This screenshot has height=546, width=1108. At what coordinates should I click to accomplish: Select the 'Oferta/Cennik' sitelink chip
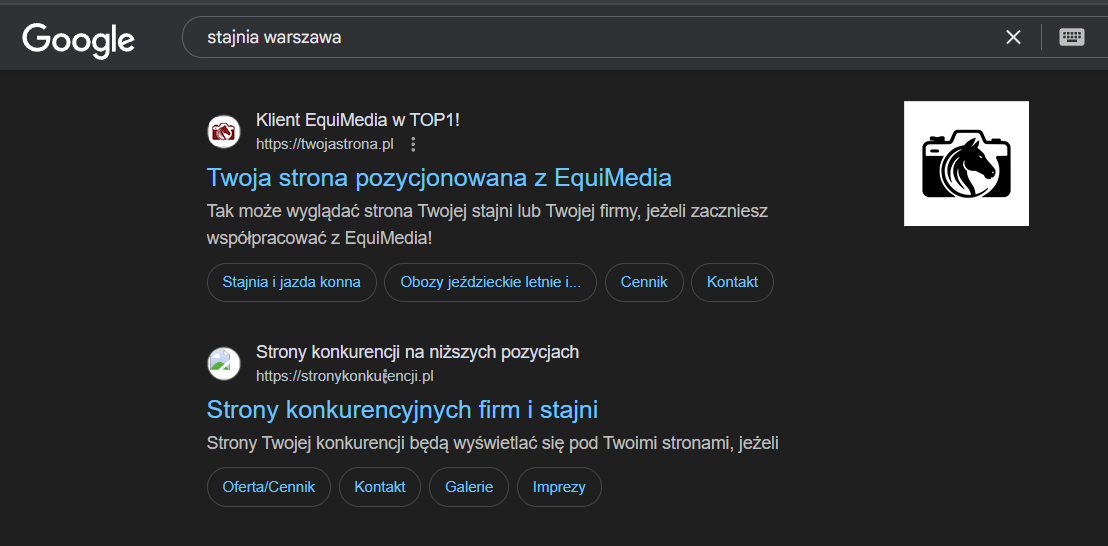268,487
